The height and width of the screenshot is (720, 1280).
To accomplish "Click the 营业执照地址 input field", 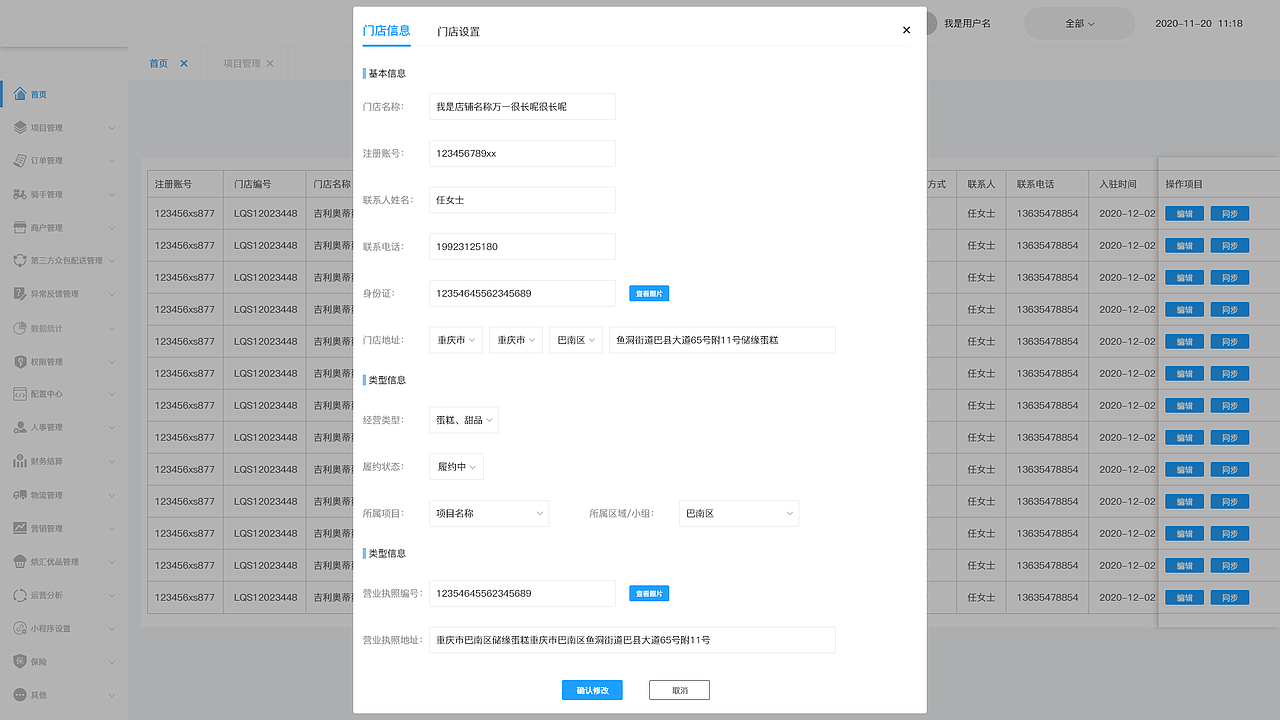I will point(632,640).
